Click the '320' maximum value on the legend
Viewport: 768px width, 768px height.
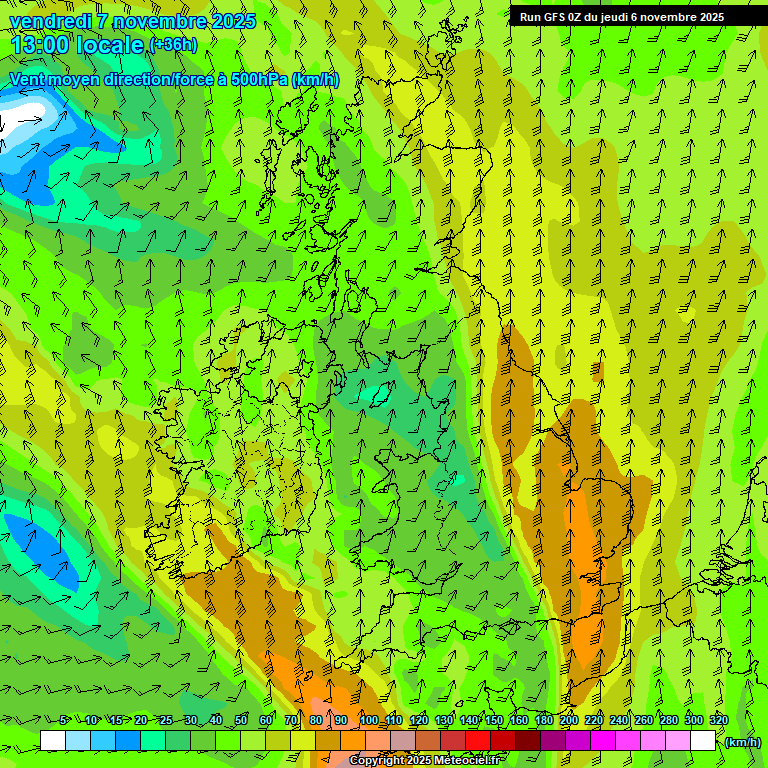(718, 720)
